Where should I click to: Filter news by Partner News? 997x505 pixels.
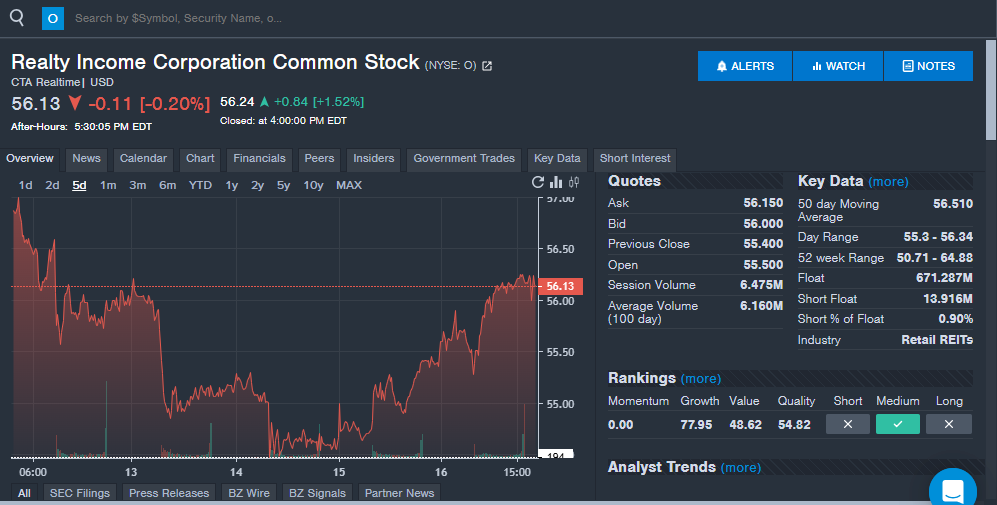pyautogui.click(x=399, y=494)
